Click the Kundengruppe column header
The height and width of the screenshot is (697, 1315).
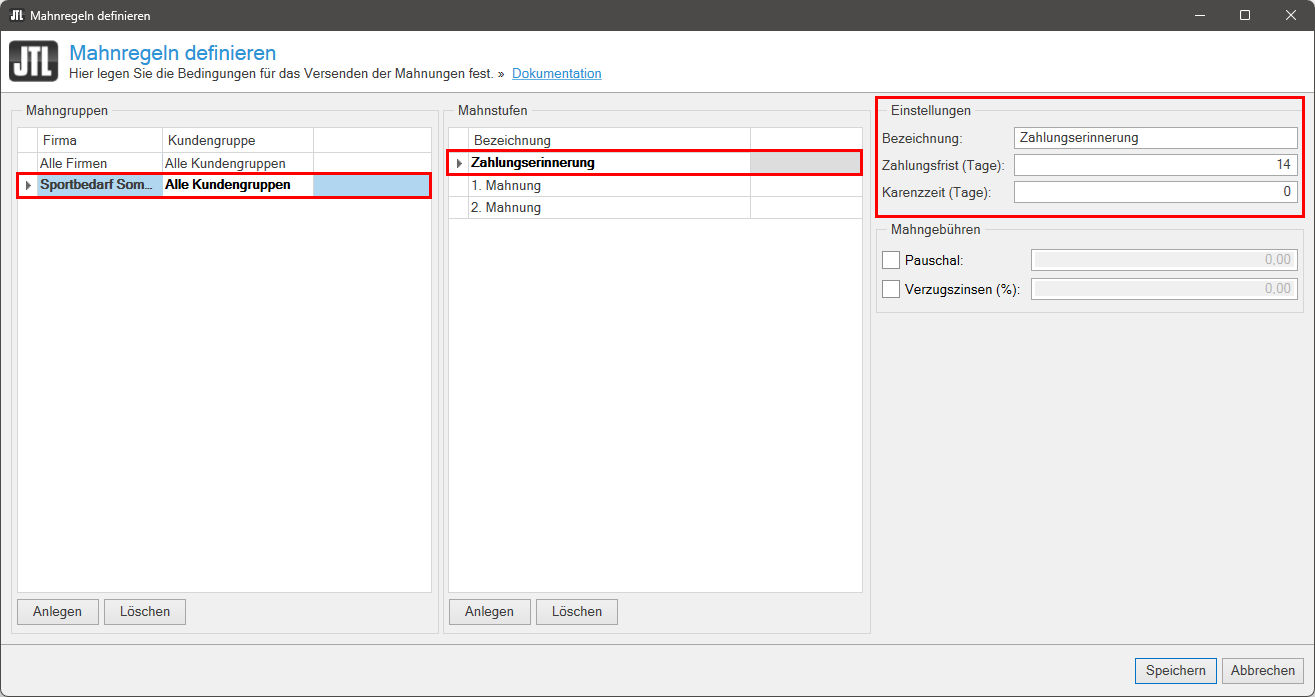[237, 140]
